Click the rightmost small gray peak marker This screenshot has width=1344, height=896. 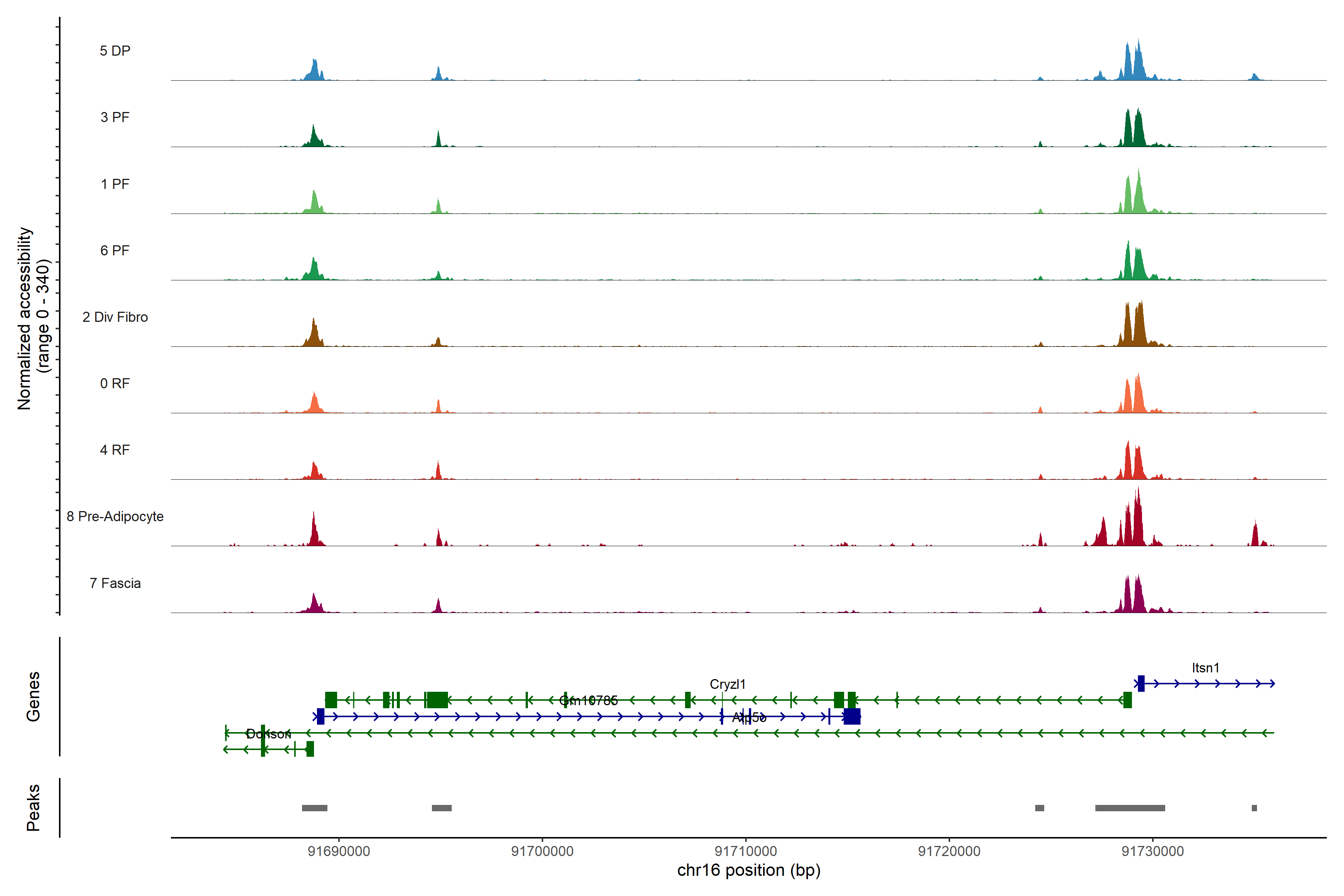point(1254,808)
